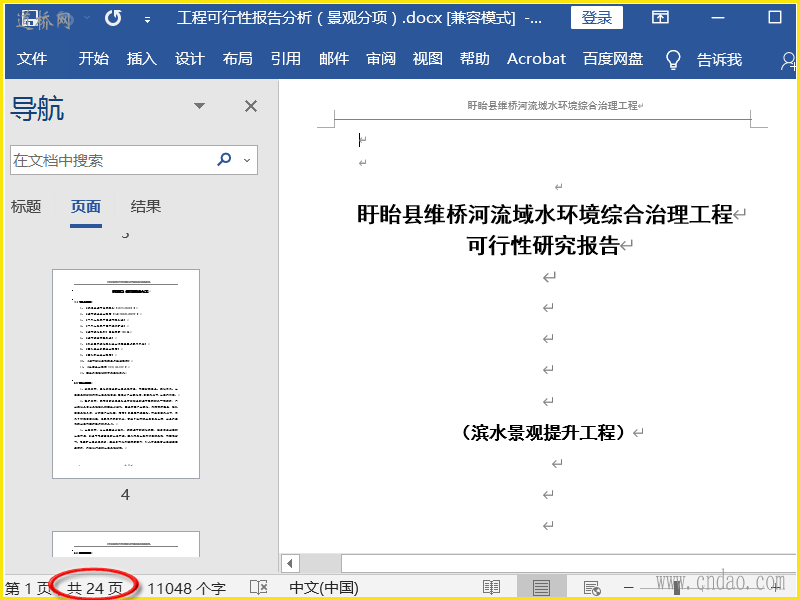Click the page header text at top
The height and width of the screenshot is (600, 800).
click(553, 106)
